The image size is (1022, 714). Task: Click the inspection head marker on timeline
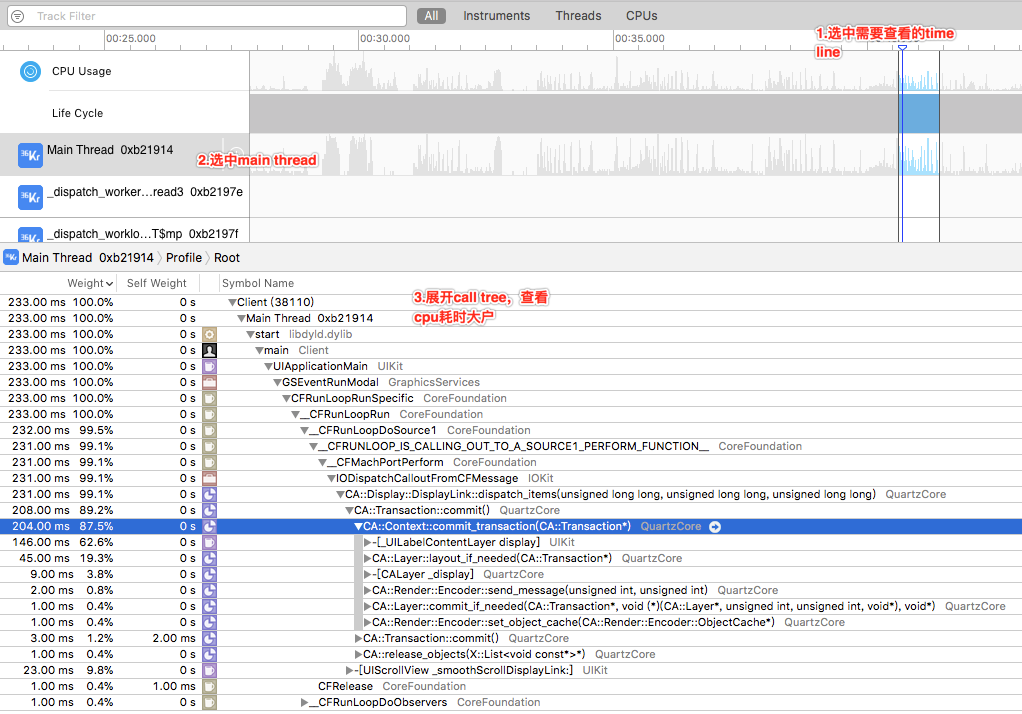902,48
